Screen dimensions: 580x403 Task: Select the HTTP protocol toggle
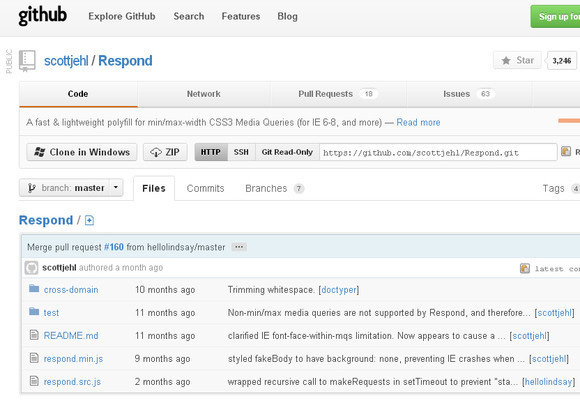pos(211,152)
